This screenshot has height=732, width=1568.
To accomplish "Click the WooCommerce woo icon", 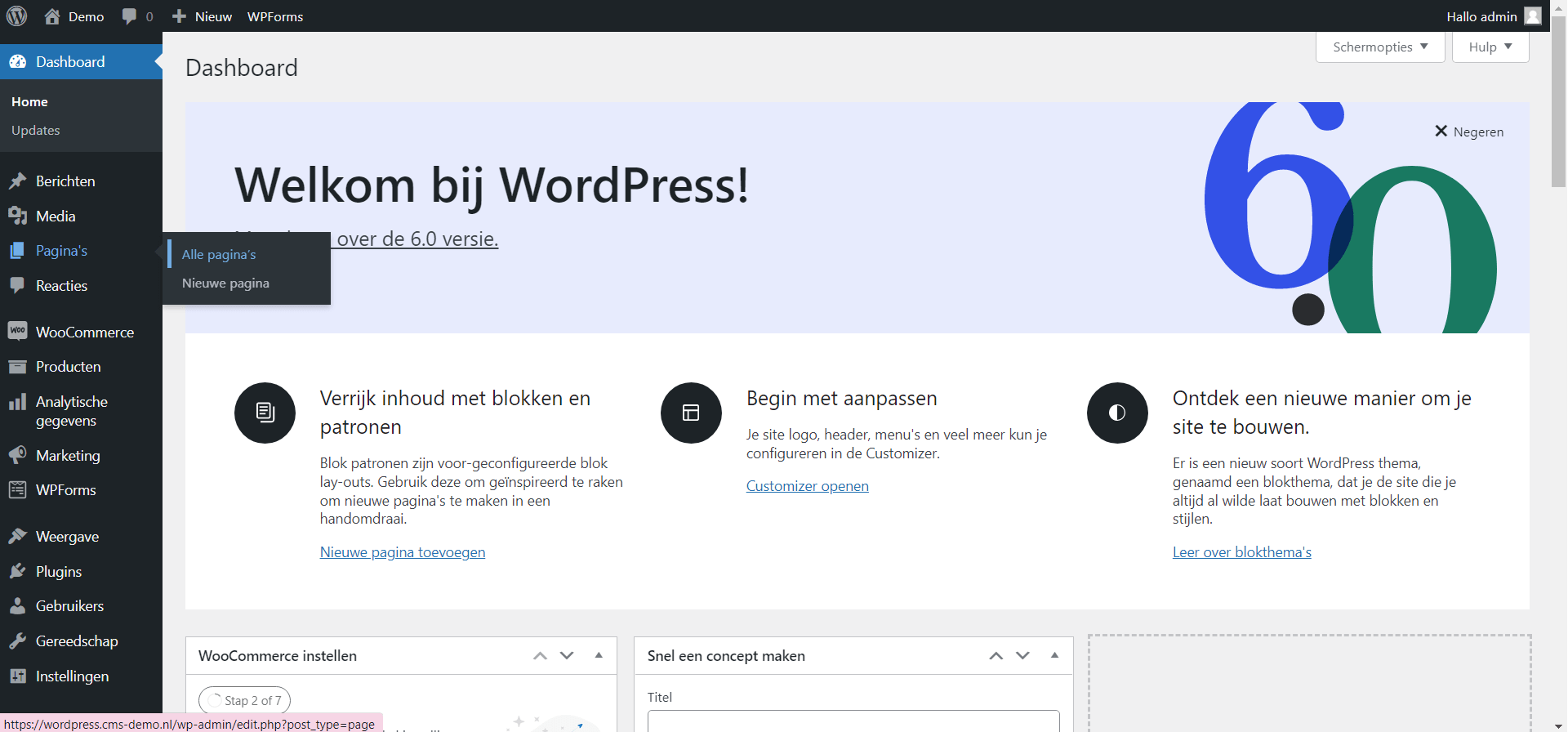I will (x=18, y=331).
